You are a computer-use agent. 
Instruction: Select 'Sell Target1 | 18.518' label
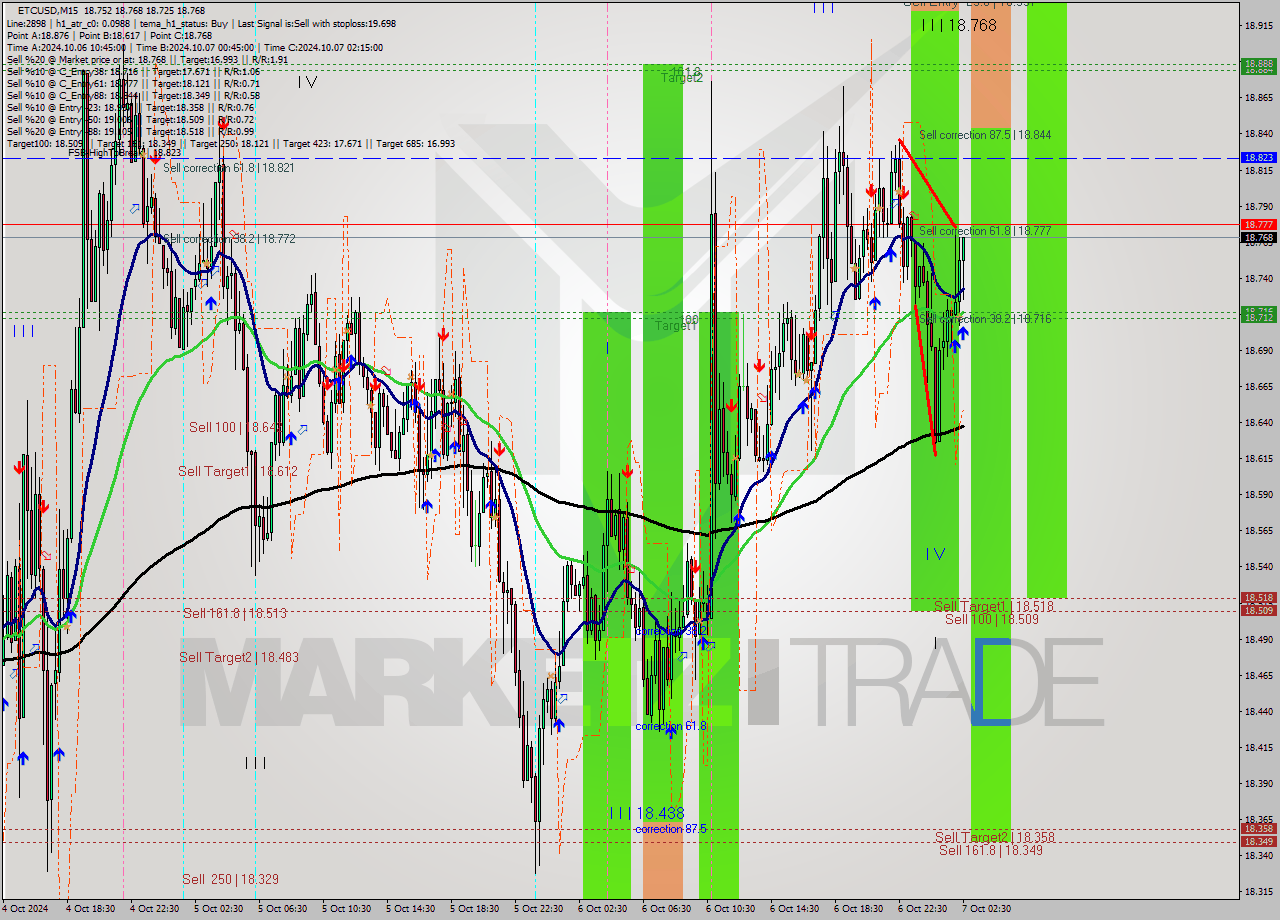pyautogui.click(x=993, y=606)
